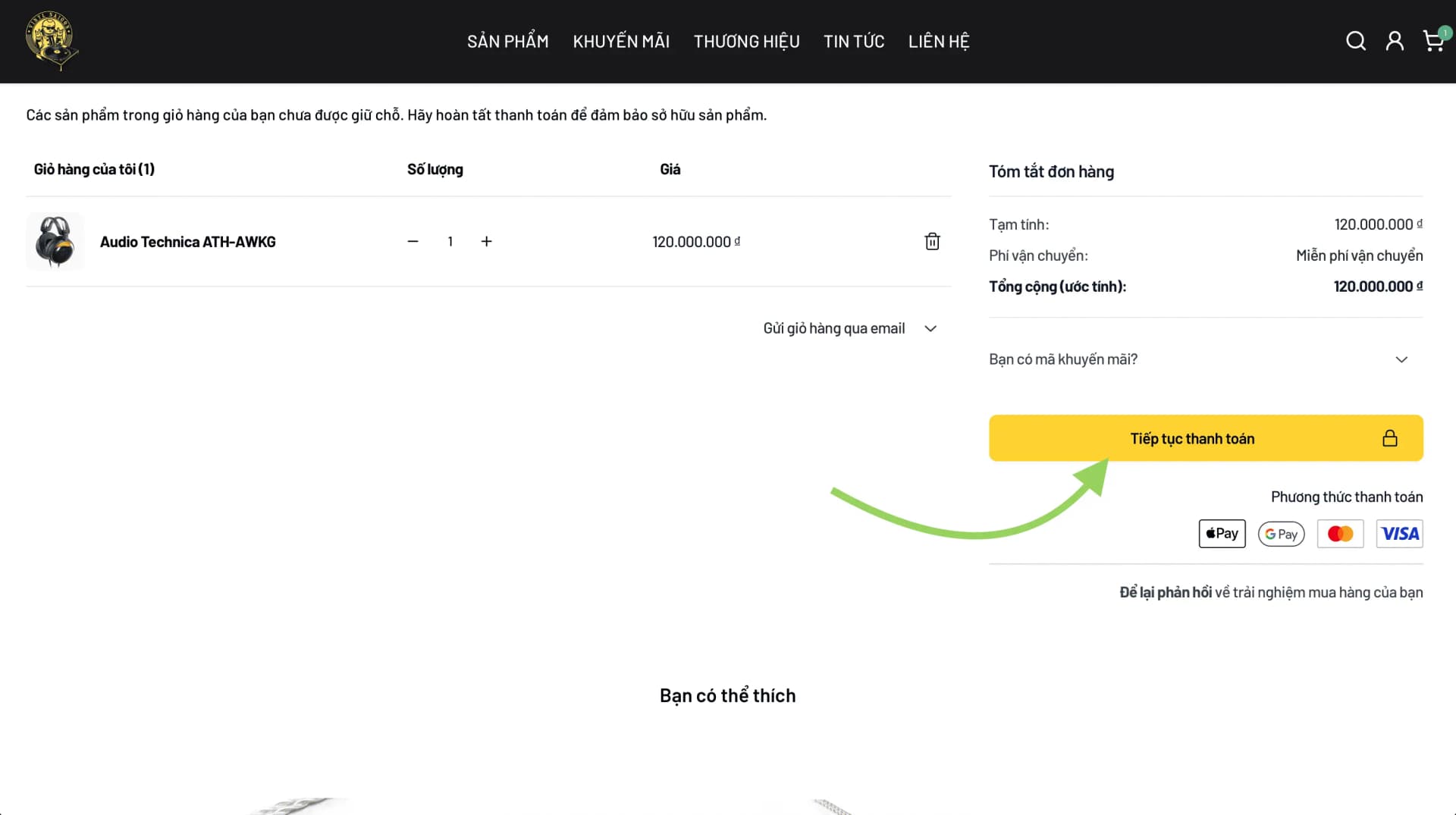Open the KHUYẾN MÃI menu
Screen dimensions: 1456x815
pyautogui.click(x=621, y=42)
